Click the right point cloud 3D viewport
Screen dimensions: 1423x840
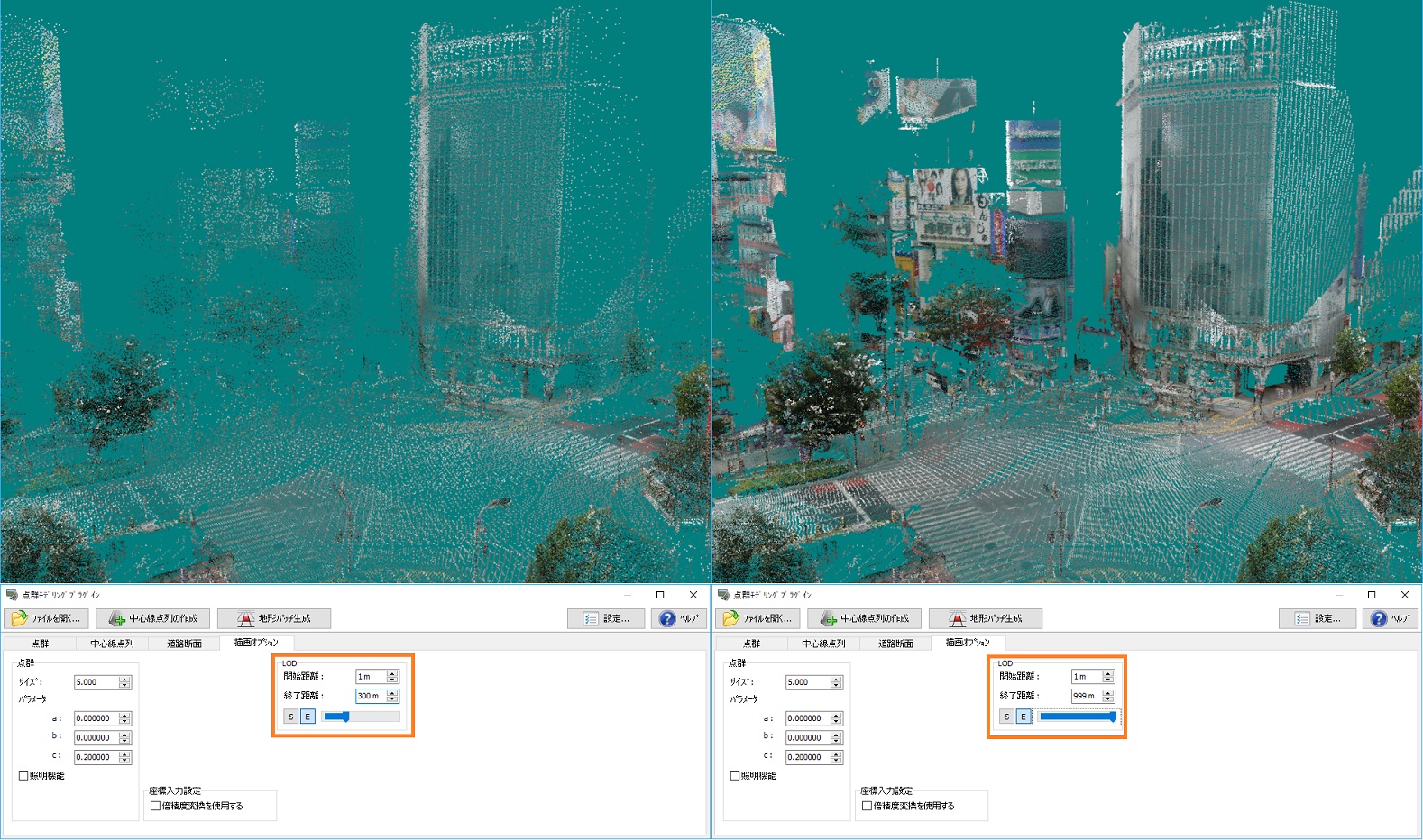1067,291
